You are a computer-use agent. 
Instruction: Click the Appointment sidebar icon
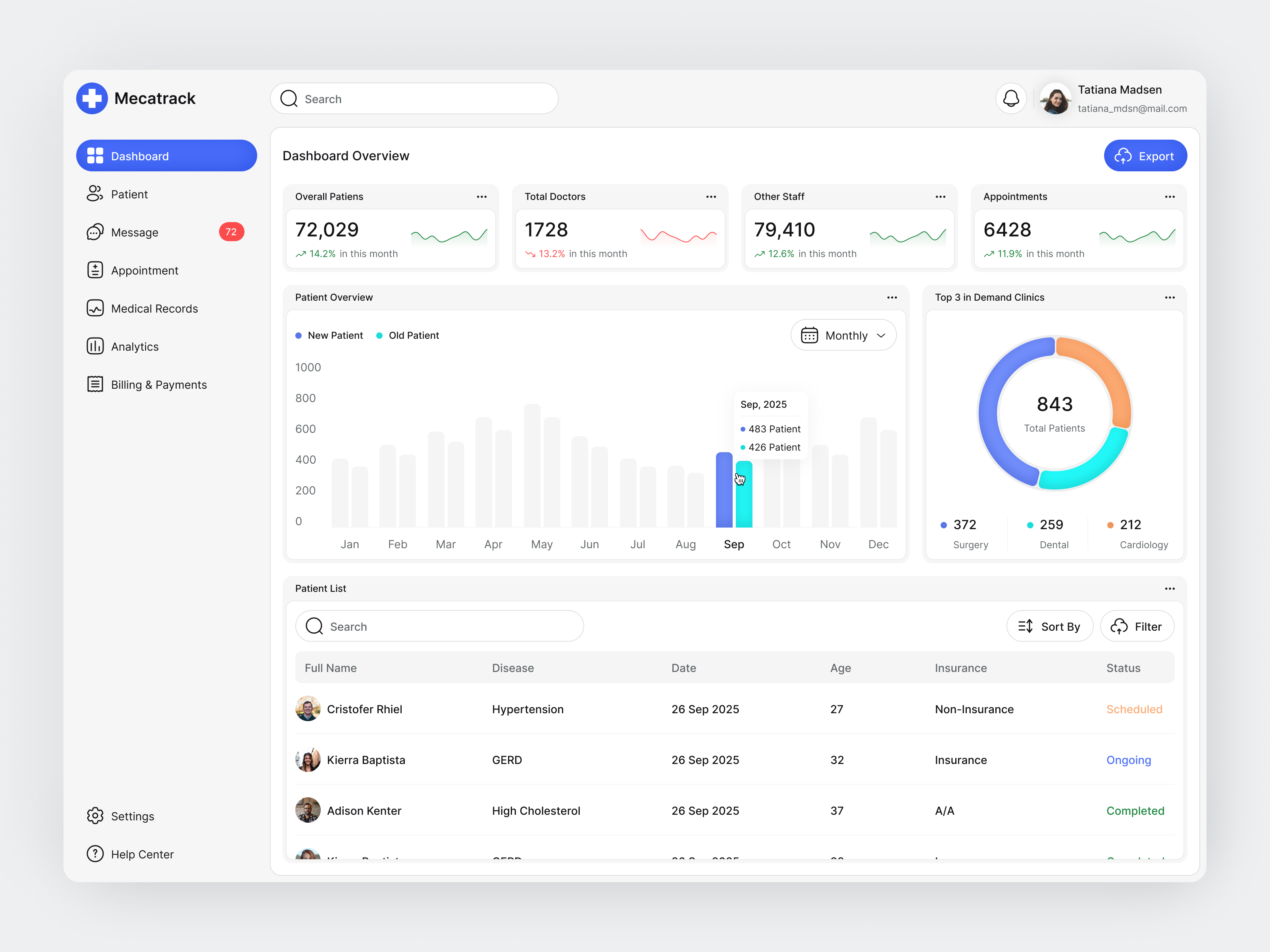coord(95,270)
